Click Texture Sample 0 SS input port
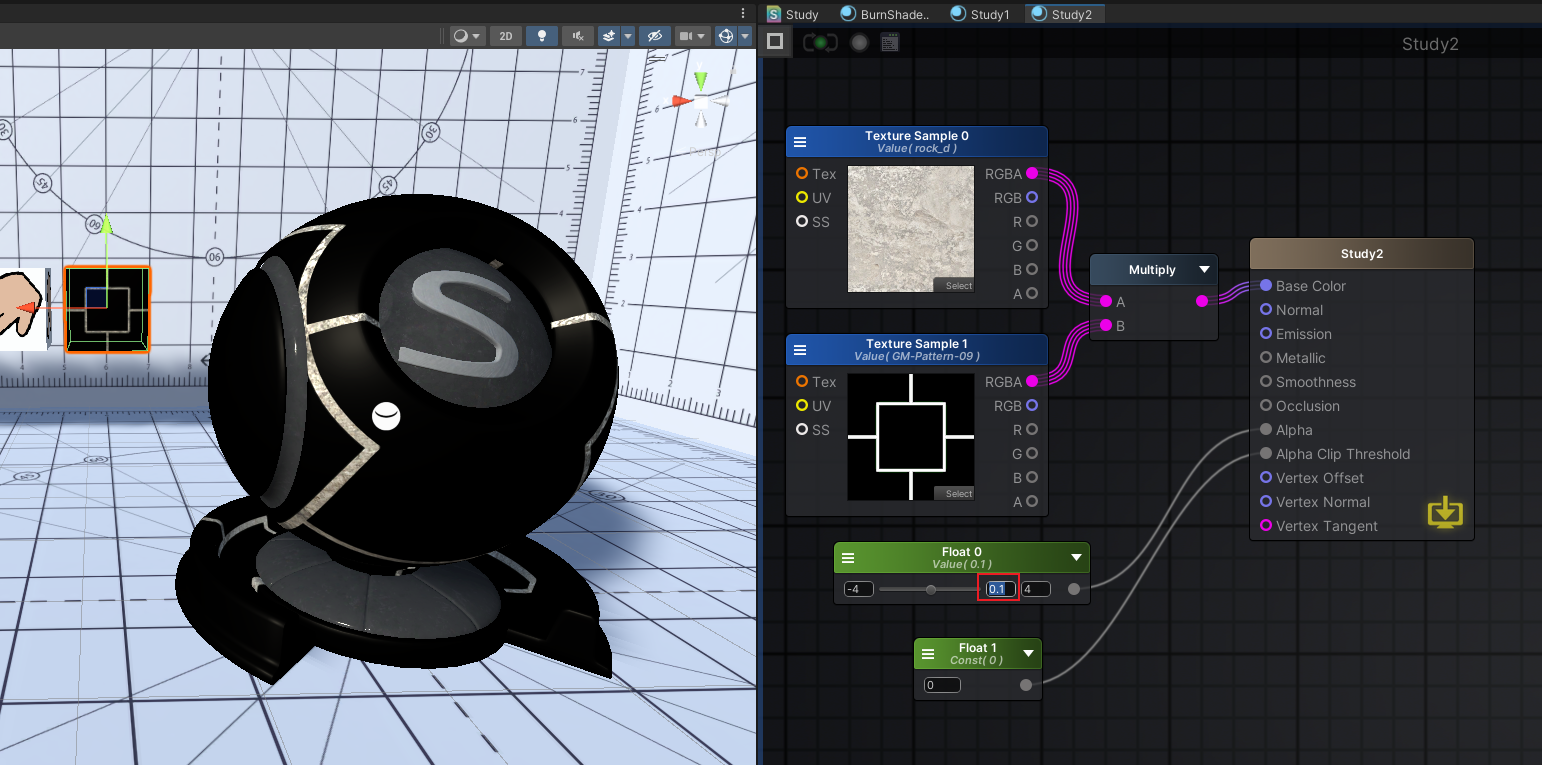The height and width of the screenshot is (765, 1542). (x=802, y=222)
